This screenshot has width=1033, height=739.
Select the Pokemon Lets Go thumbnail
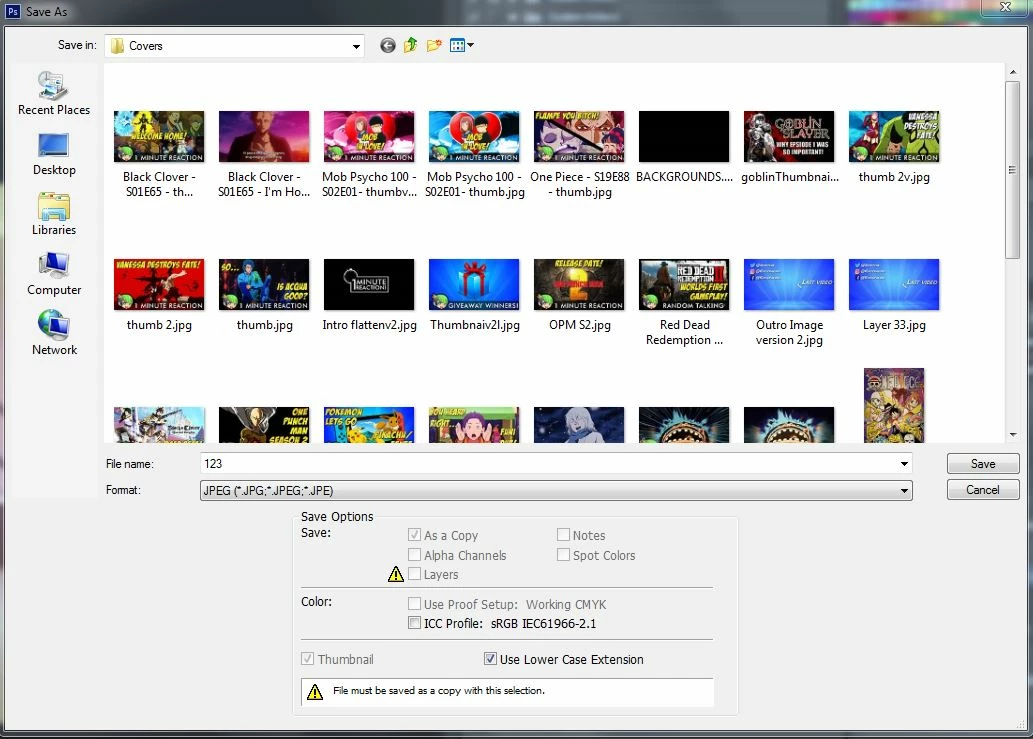(369, 424)
